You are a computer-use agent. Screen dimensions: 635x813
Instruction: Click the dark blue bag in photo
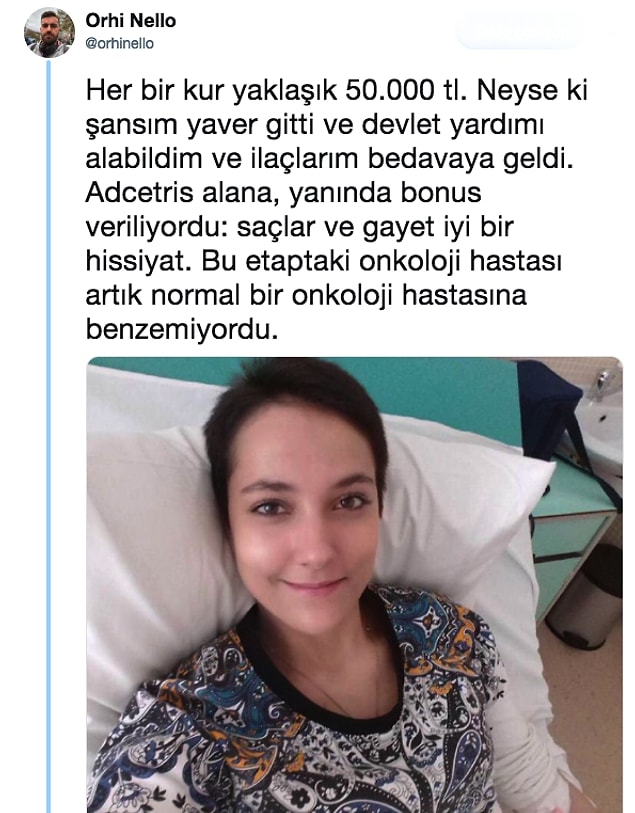(x=547, y=402)
